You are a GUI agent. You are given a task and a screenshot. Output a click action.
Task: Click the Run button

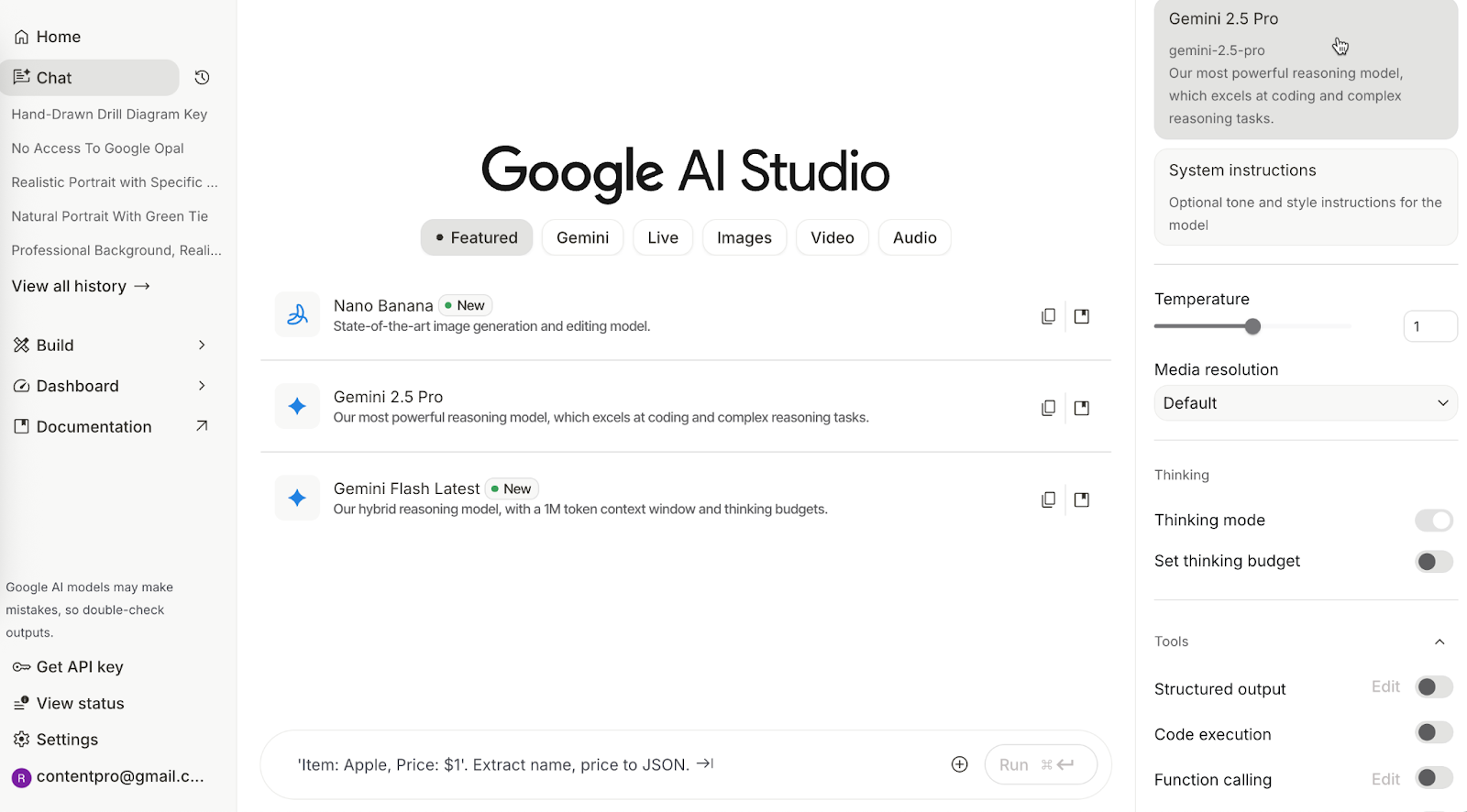(x=1041, y=764)
